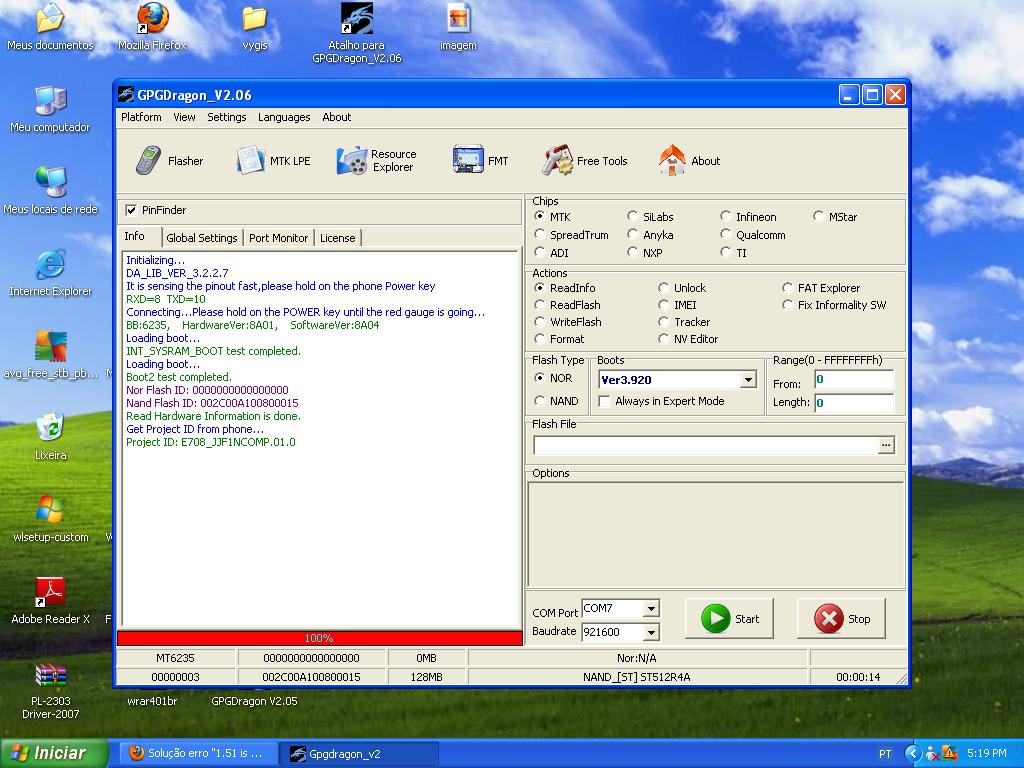Open the avg_free_stb installer icon

50,355
